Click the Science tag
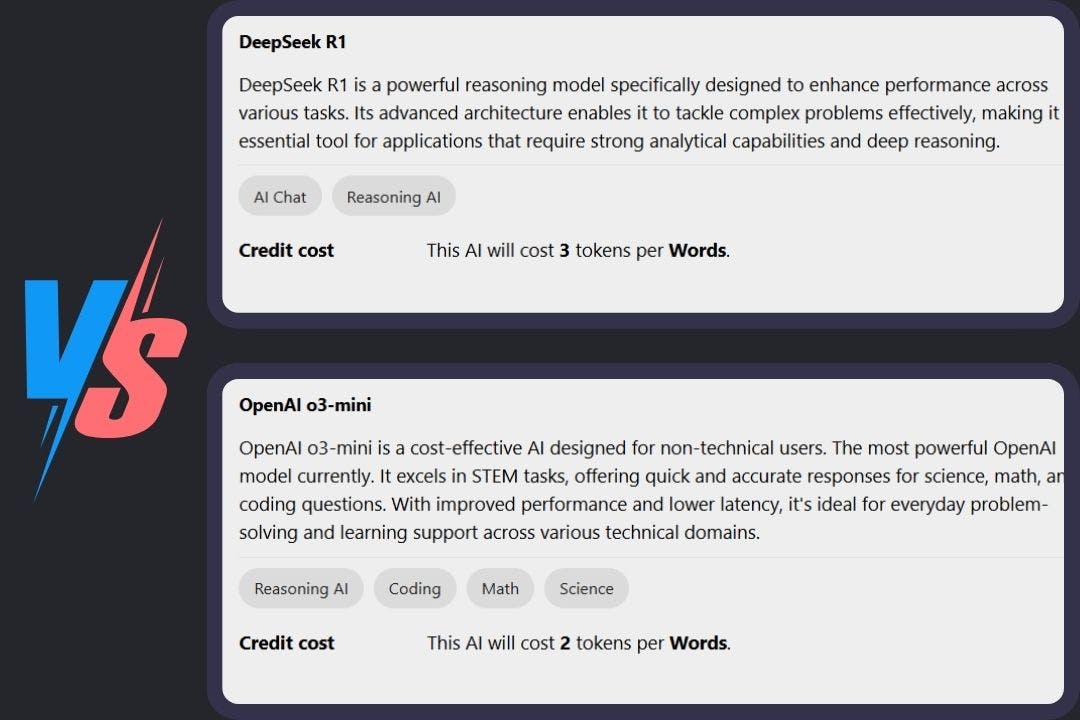Screen dimensions: 1080x720 click(586, 589)
